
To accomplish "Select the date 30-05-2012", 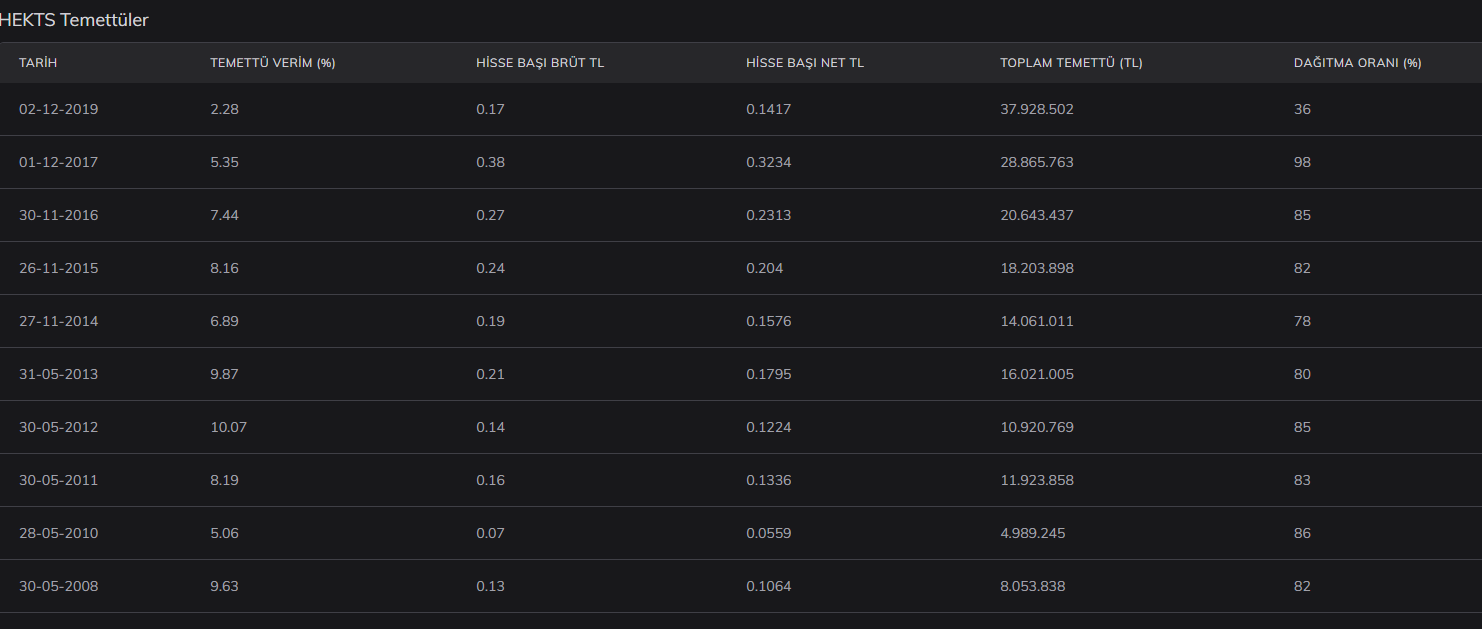I will click(58, 427).
